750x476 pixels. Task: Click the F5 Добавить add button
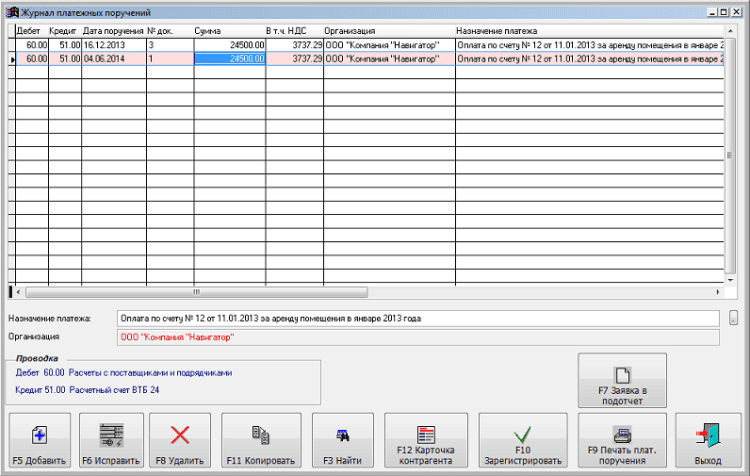tap(40, 440)
